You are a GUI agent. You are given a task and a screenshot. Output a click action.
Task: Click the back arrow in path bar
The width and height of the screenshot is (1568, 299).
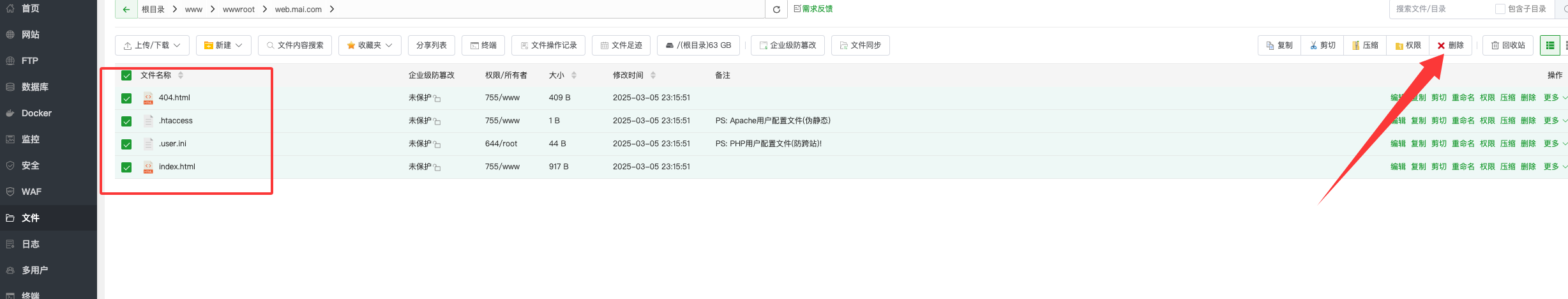click(126, 10)
